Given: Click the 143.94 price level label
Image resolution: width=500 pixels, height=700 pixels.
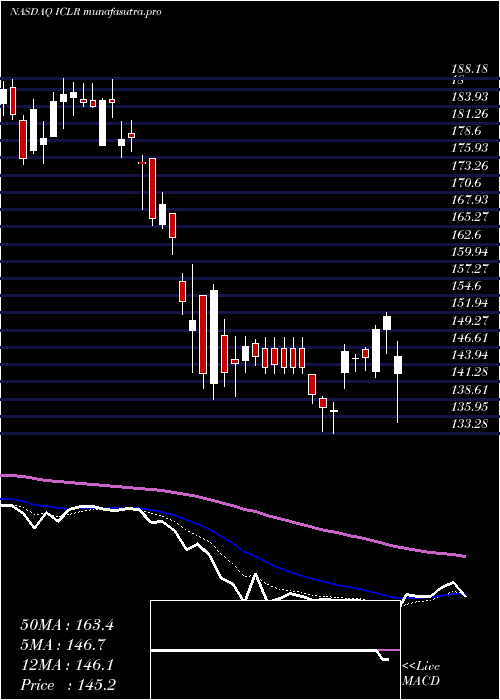Looking at the screenshot, I should (470, 355).
